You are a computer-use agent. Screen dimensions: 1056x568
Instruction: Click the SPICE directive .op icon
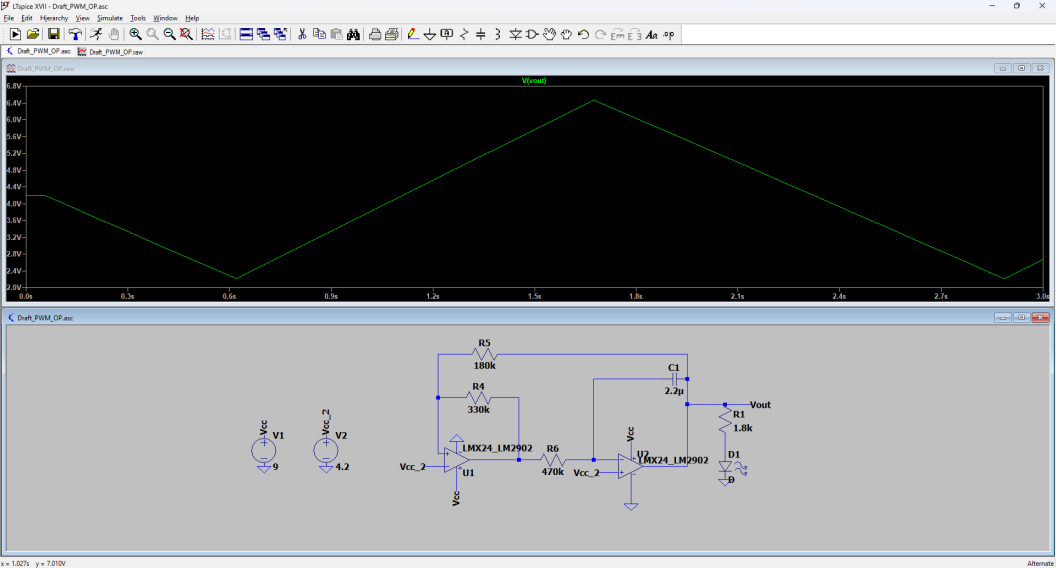coord(669,34)
